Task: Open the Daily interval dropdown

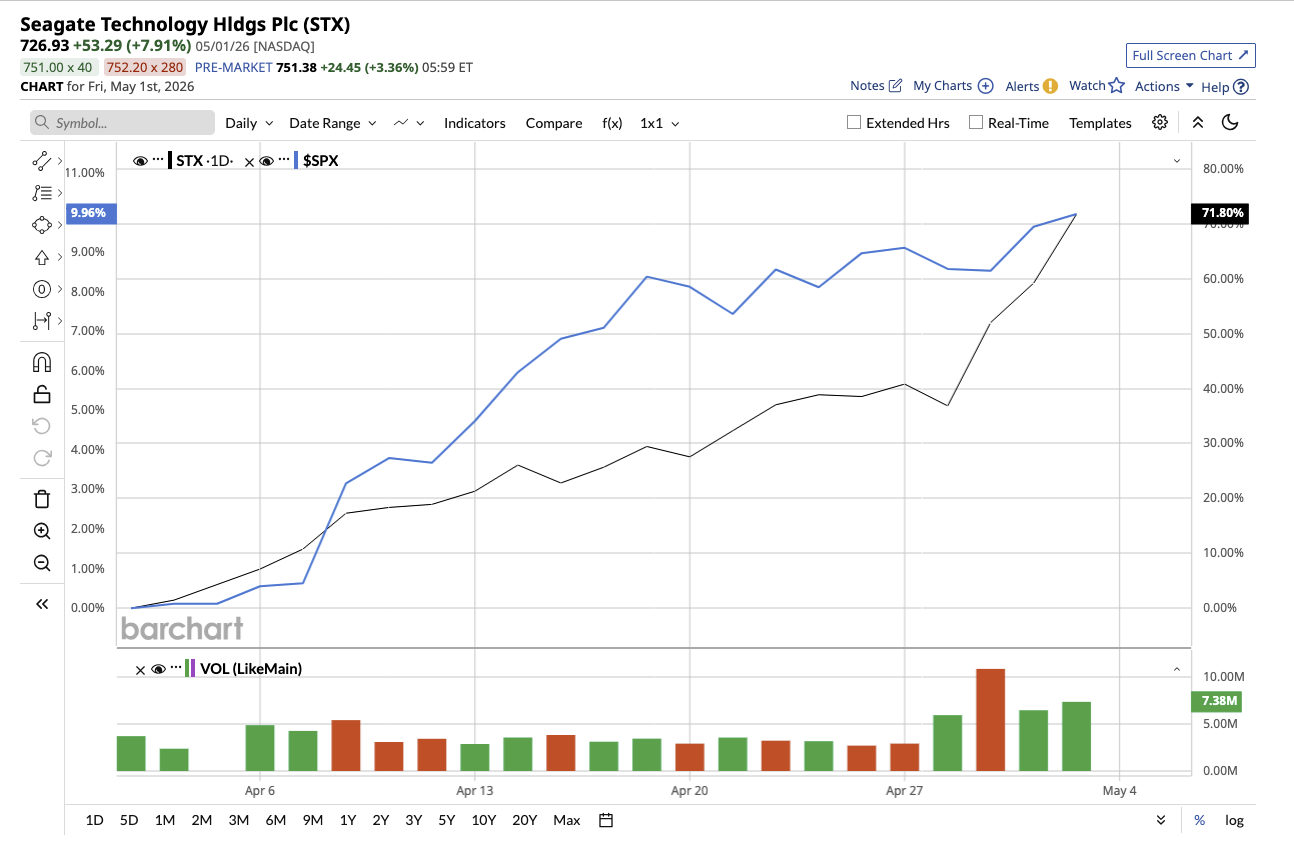Action: (x=249, y=123)
